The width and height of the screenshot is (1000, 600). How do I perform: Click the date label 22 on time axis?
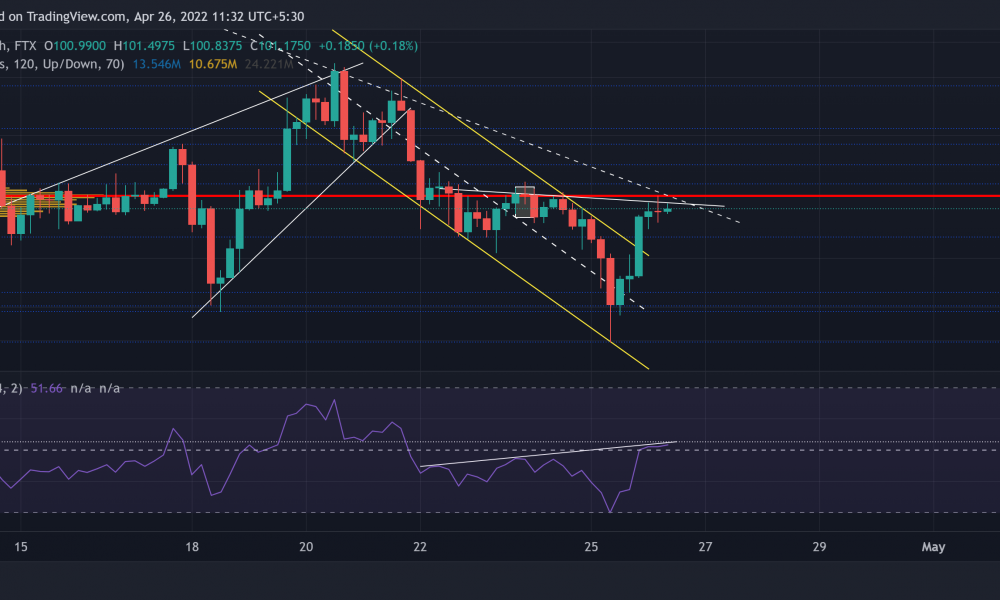coord(420,547)
